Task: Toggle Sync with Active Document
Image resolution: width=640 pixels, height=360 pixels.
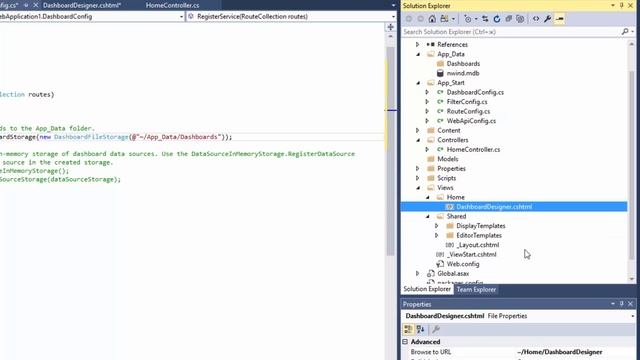Action: (x=485, y=19)
